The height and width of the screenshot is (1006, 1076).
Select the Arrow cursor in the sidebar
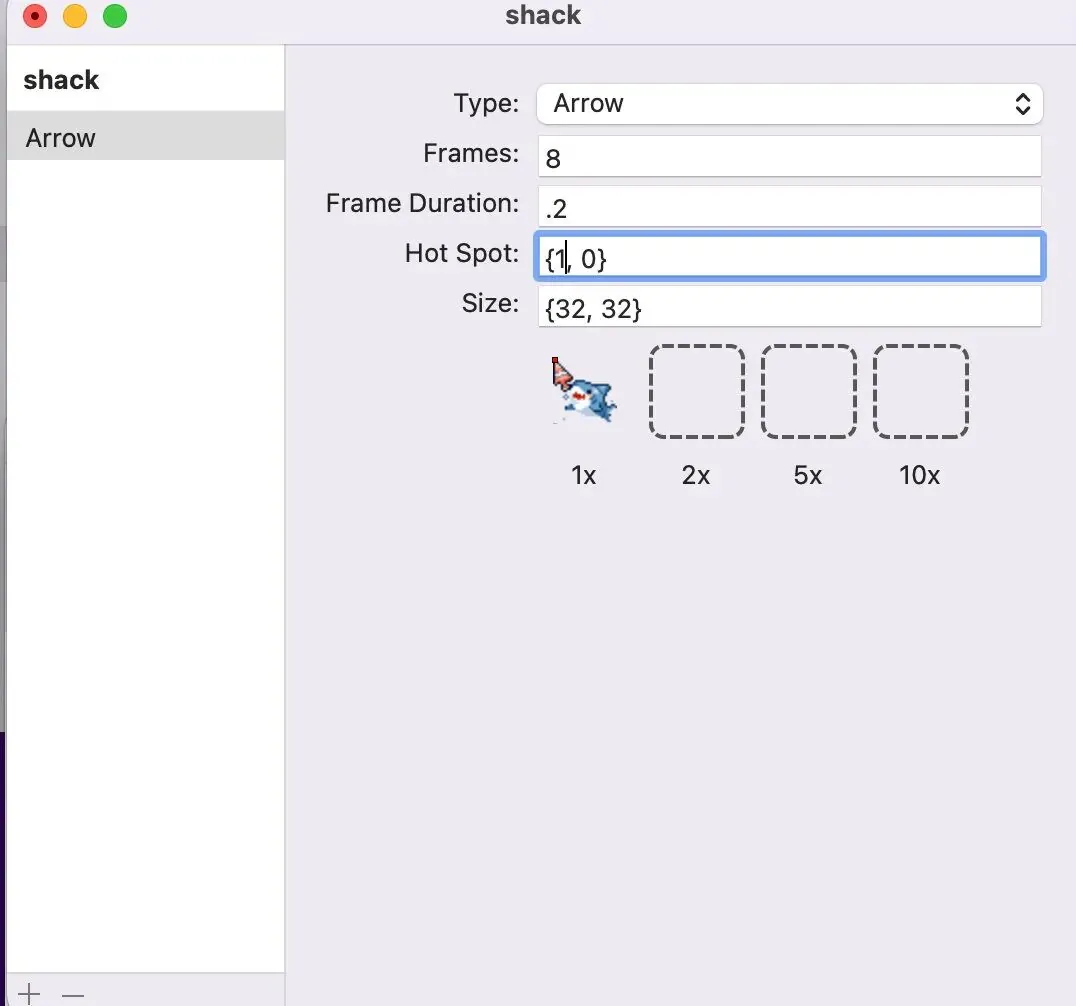pos(145,138)
